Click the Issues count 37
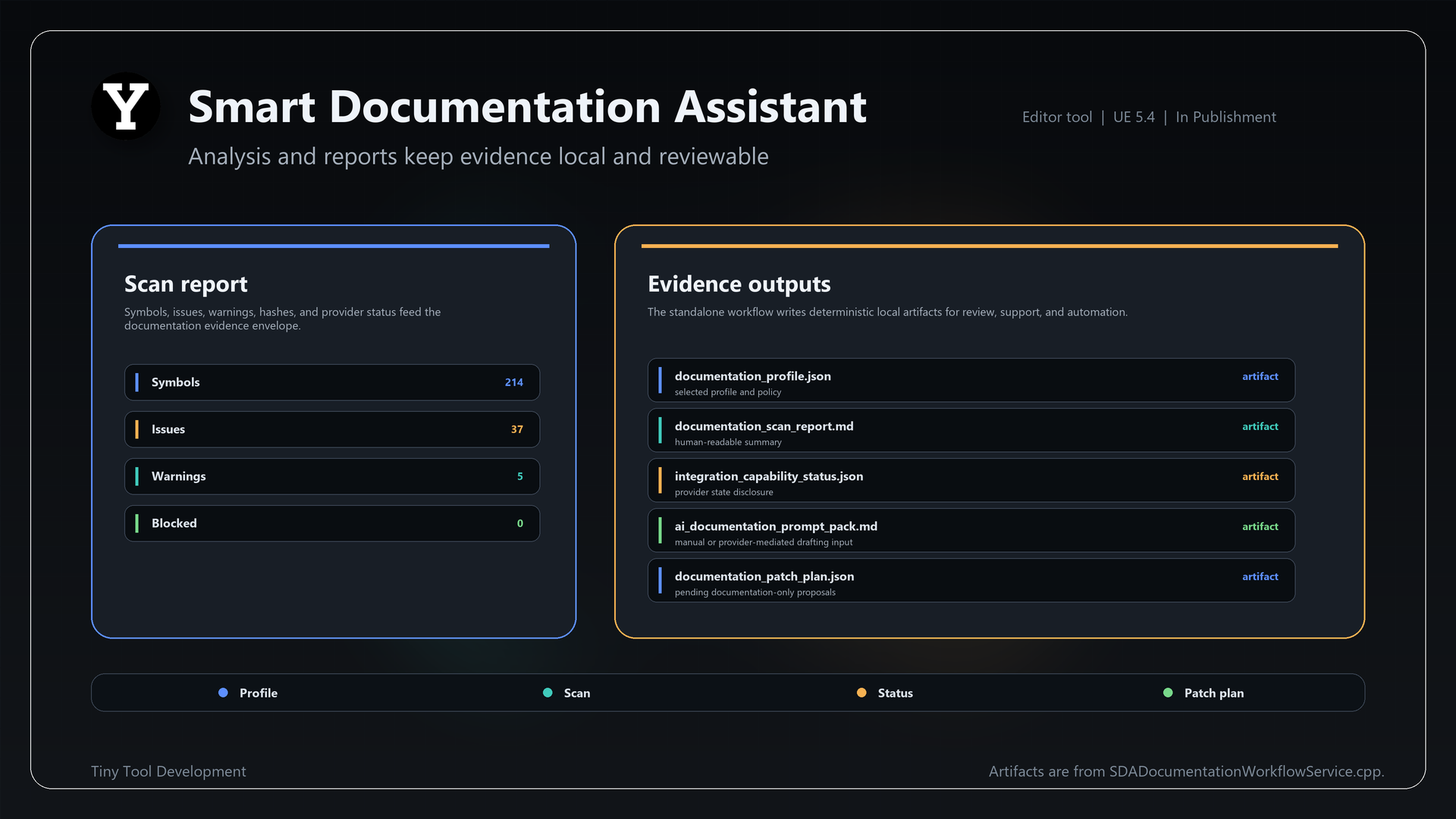 click(517, 429)
